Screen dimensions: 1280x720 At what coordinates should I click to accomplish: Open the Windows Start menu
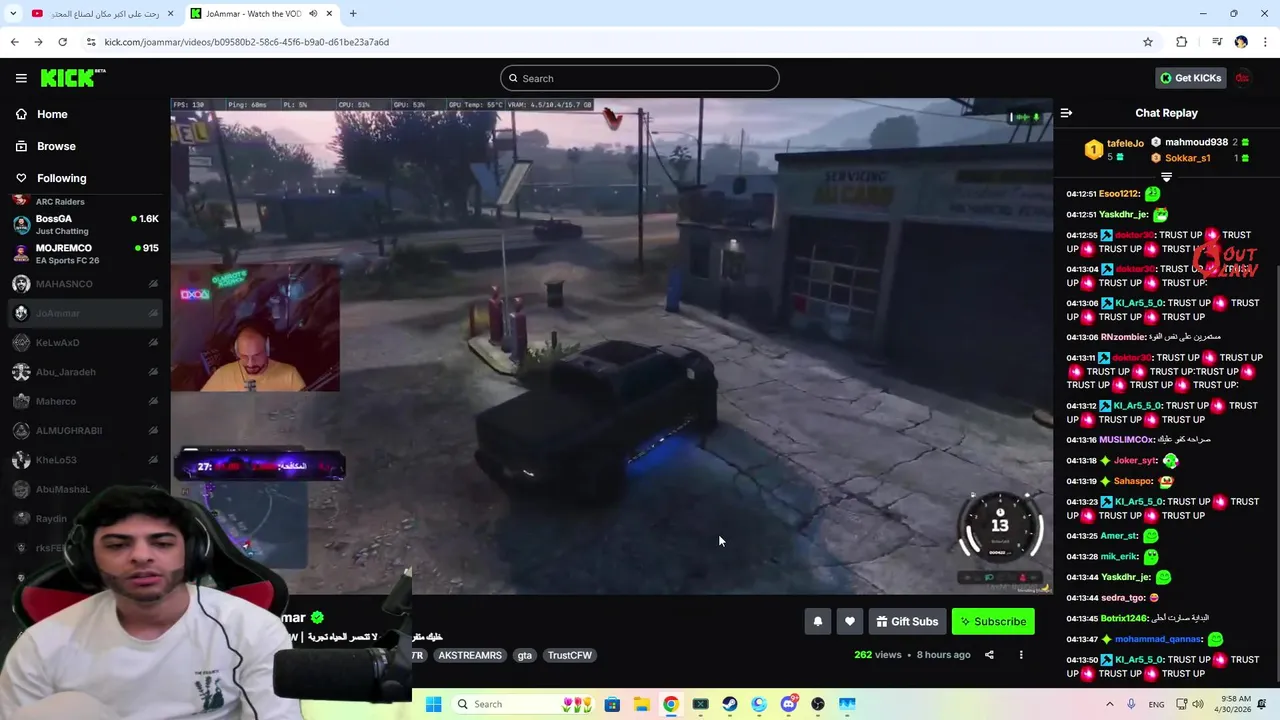(433, 704)
